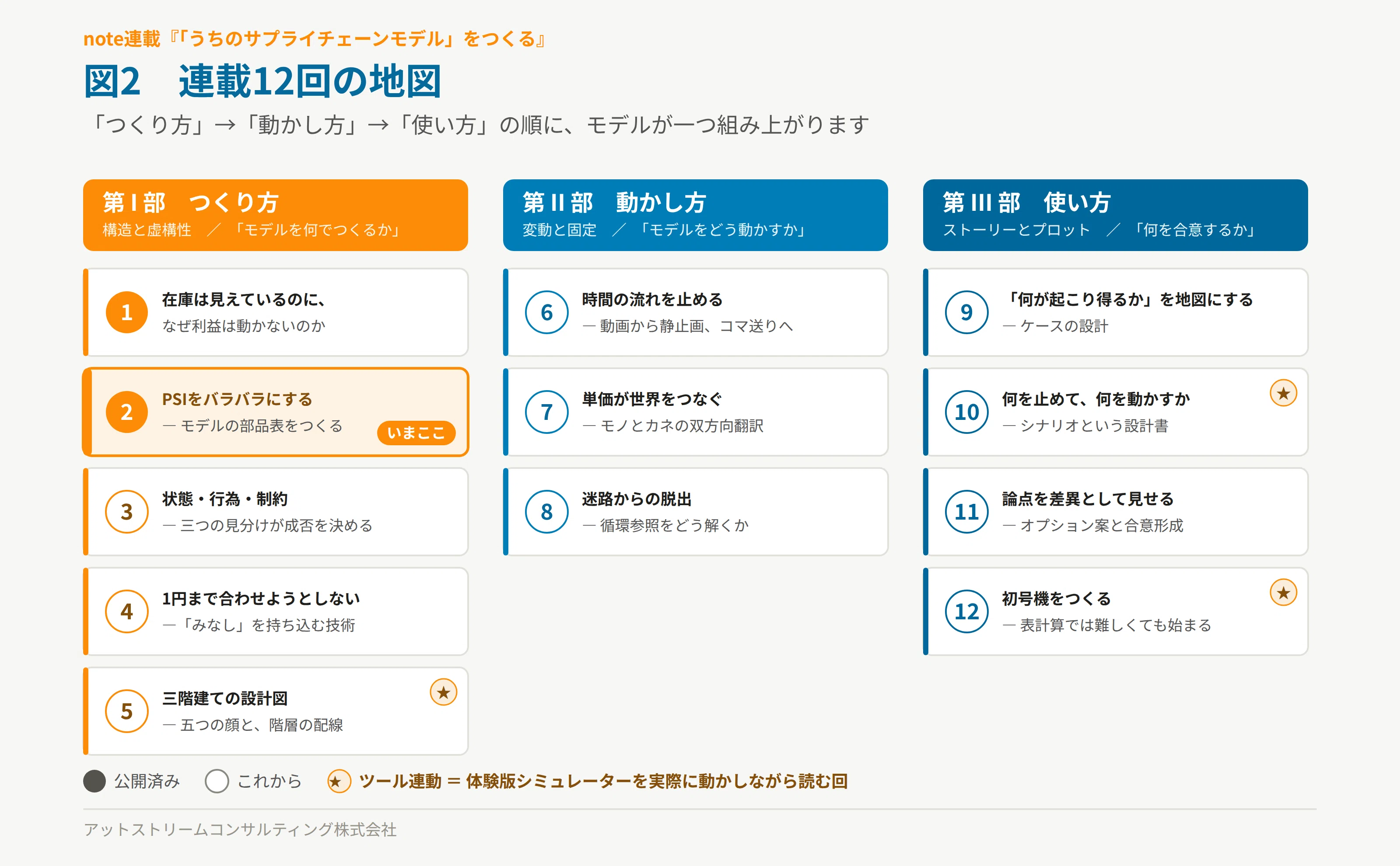1400x866 pixels.
Task: Click the filled 公開済み legend circle
Action: coord(94,781)
